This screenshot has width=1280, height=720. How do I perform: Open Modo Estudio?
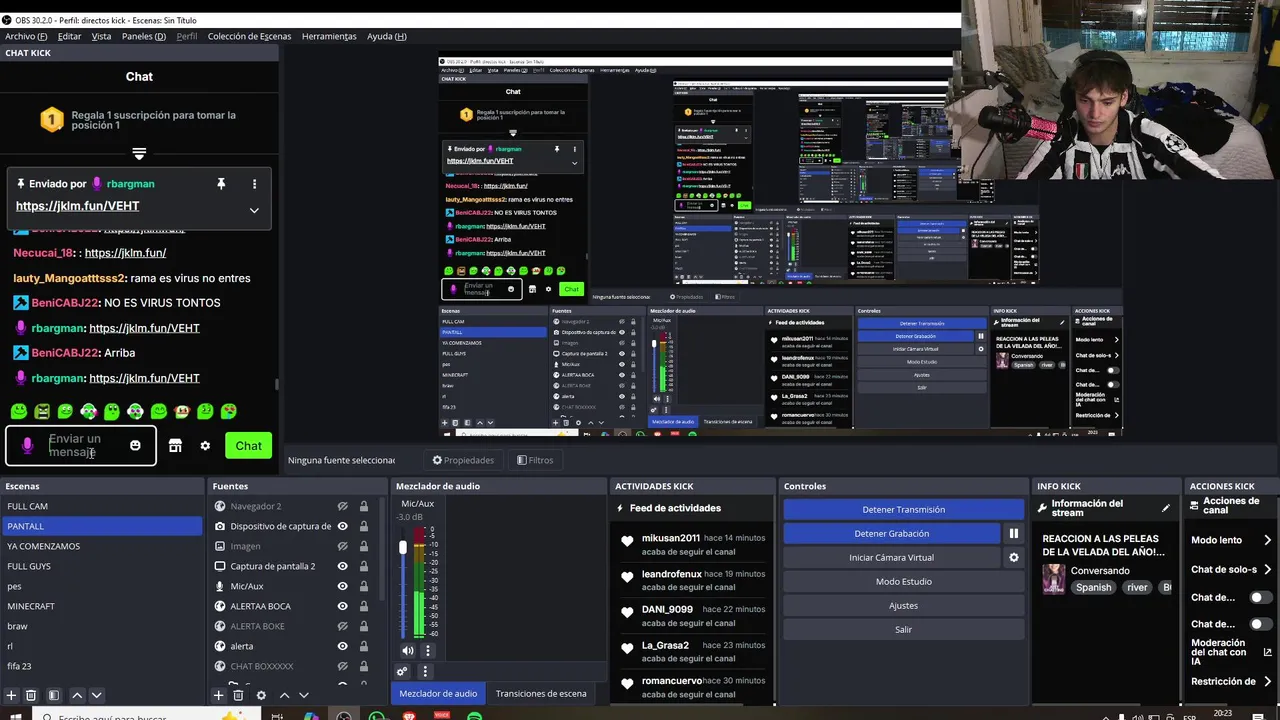[903, 581]
